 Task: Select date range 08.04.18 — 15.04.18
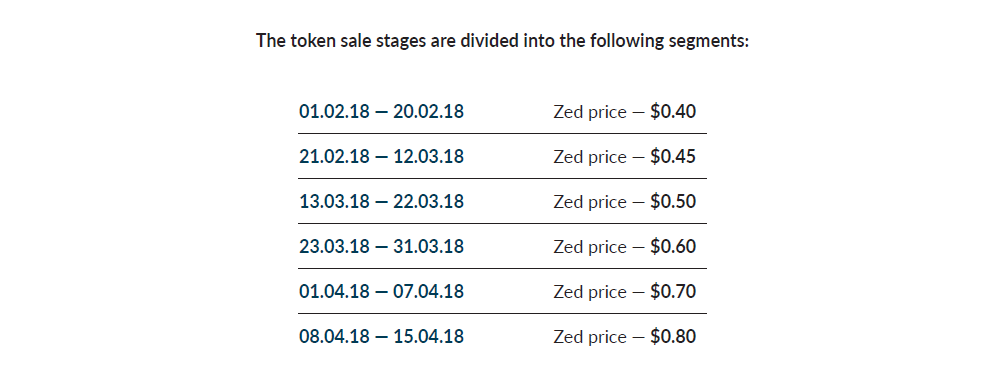coord(381,336)
